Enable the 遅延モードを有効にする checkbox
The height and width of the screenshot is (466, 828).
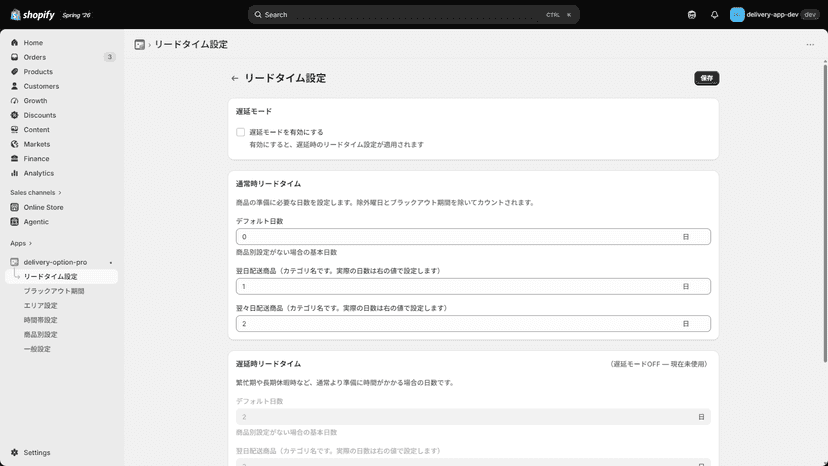tap(240, 132)
